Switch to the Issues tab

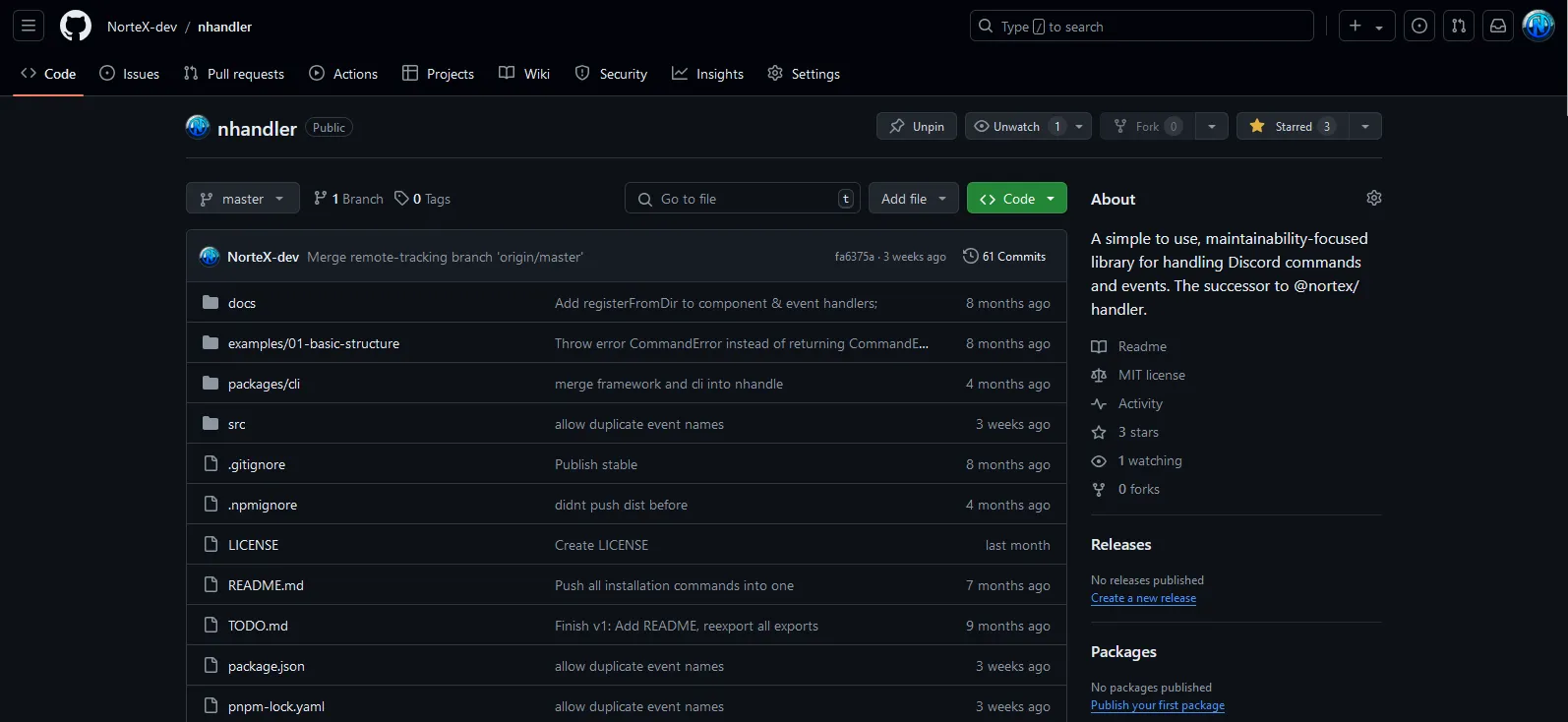click(130, 74)
